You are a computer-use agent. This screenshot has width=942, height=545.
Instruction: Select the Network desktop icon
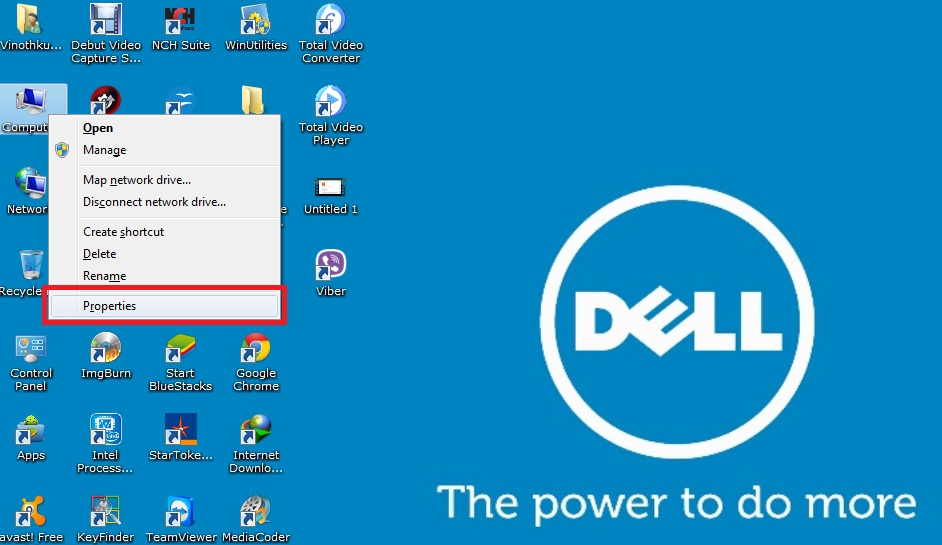(x=27, y=191)
